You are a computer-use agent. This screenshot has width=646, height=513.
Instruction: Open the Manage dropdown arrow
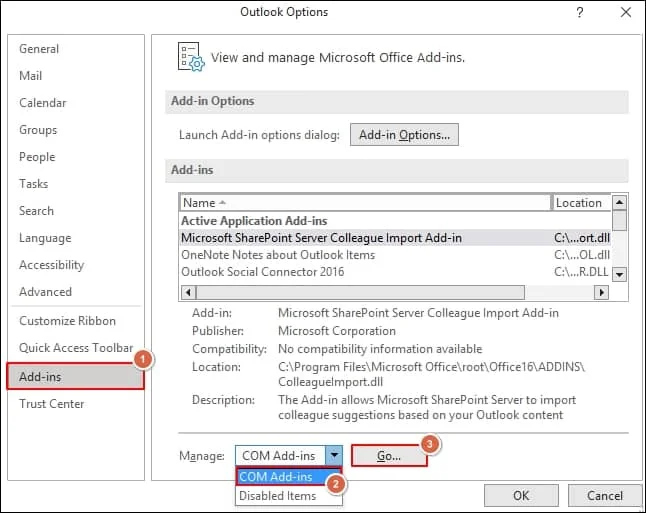click(x=334, y=455)
